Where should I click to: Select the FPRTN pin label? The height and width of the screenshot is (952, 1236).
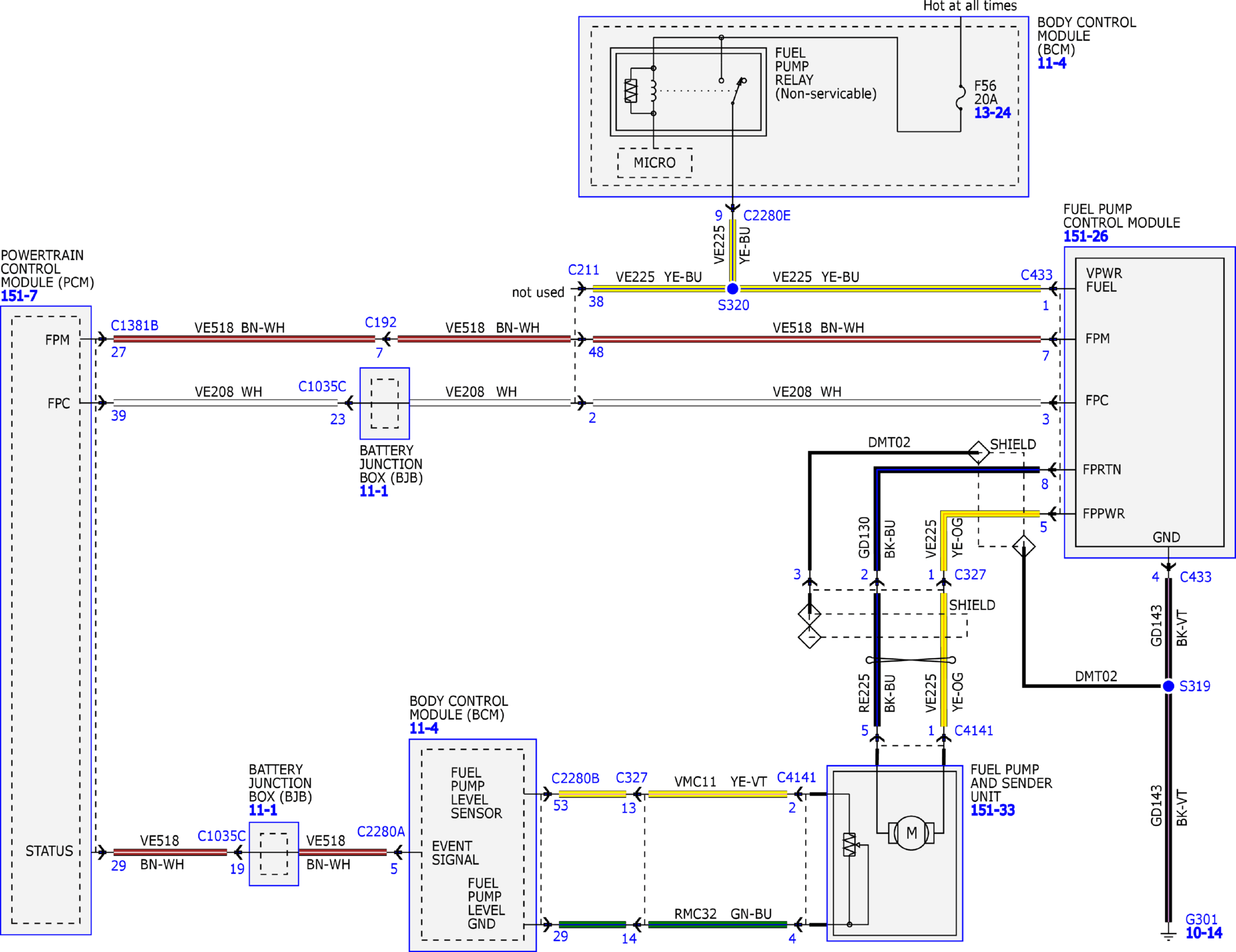pos(1101,469)
